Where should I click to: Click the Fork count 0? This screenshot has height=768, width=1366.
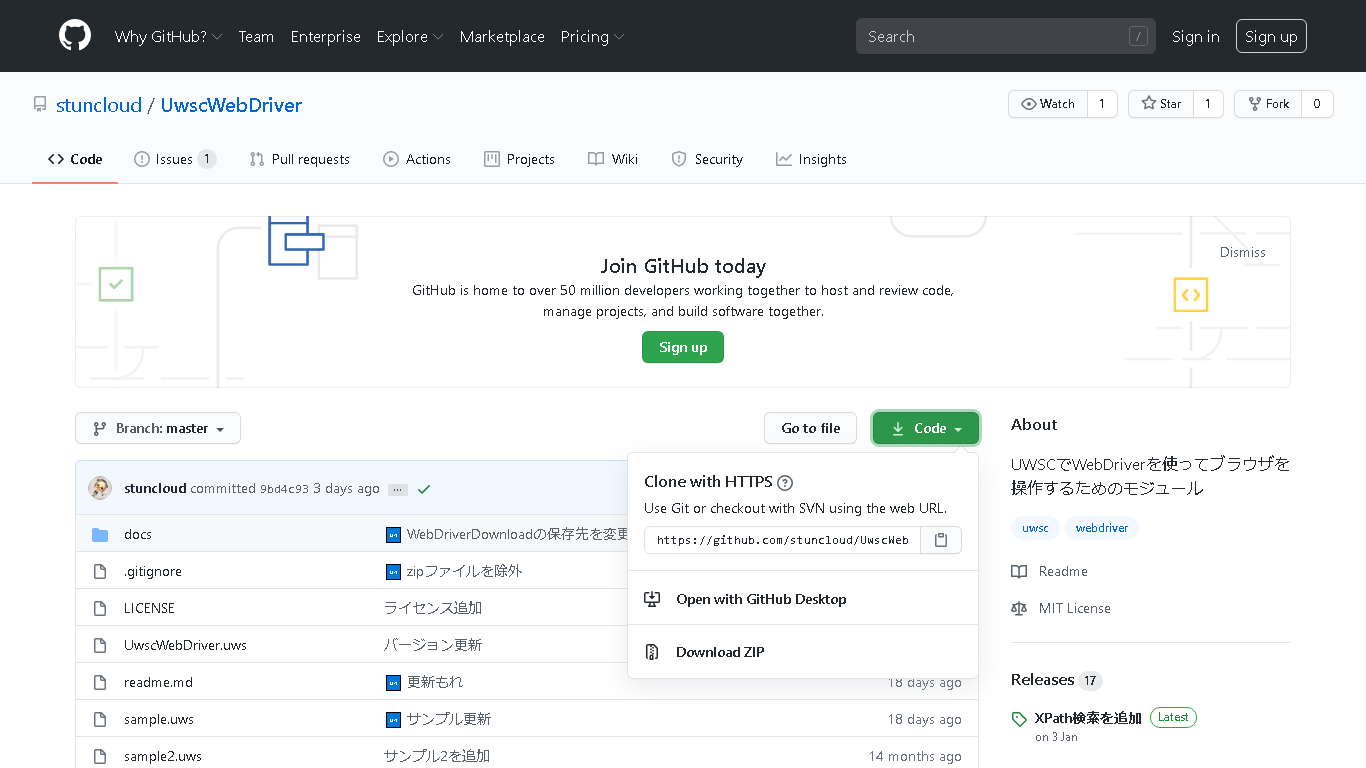(1317, 104)
